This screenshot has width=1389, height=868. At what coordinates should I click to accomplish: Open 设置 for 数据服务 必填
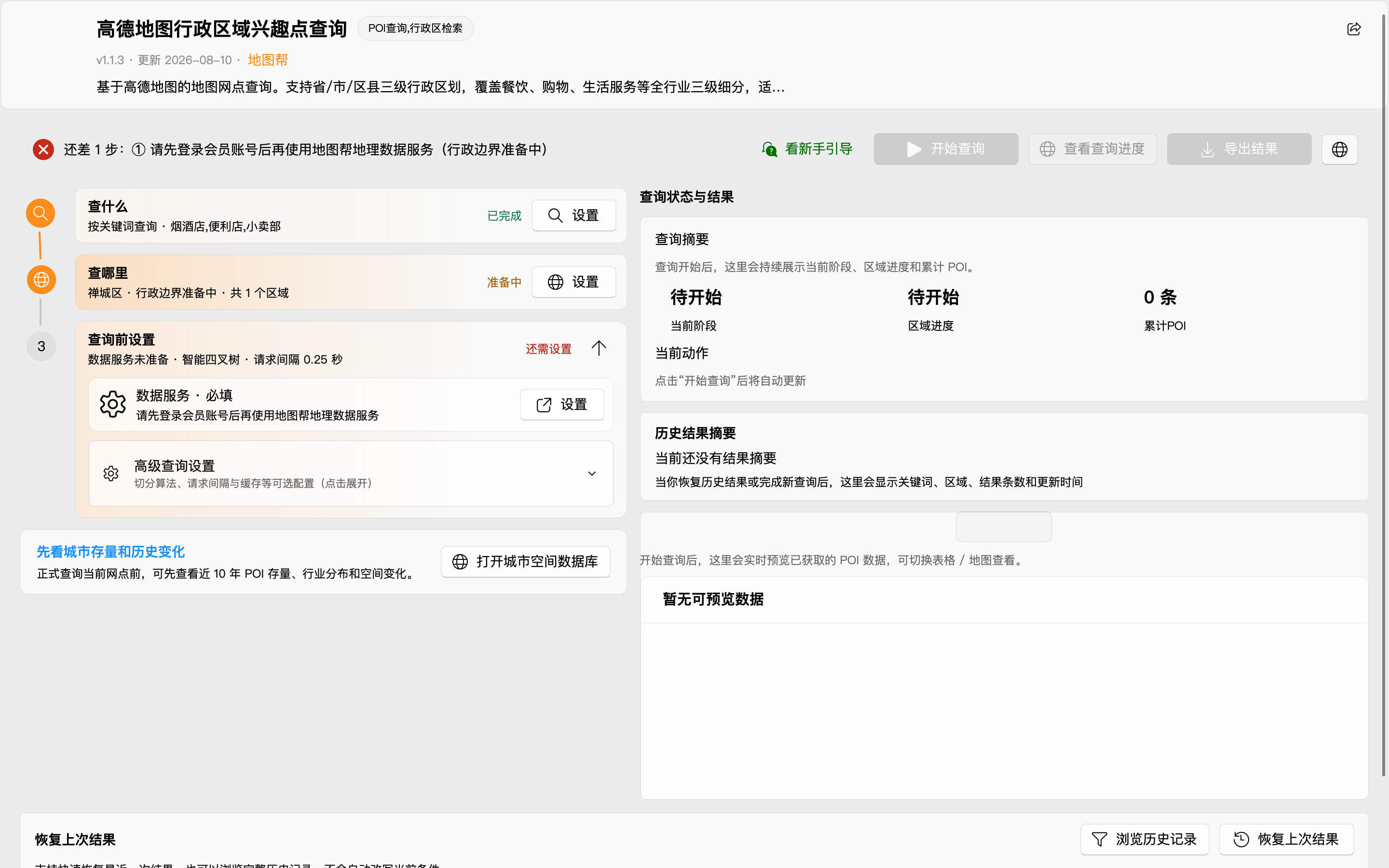click(x=562, y=404)
